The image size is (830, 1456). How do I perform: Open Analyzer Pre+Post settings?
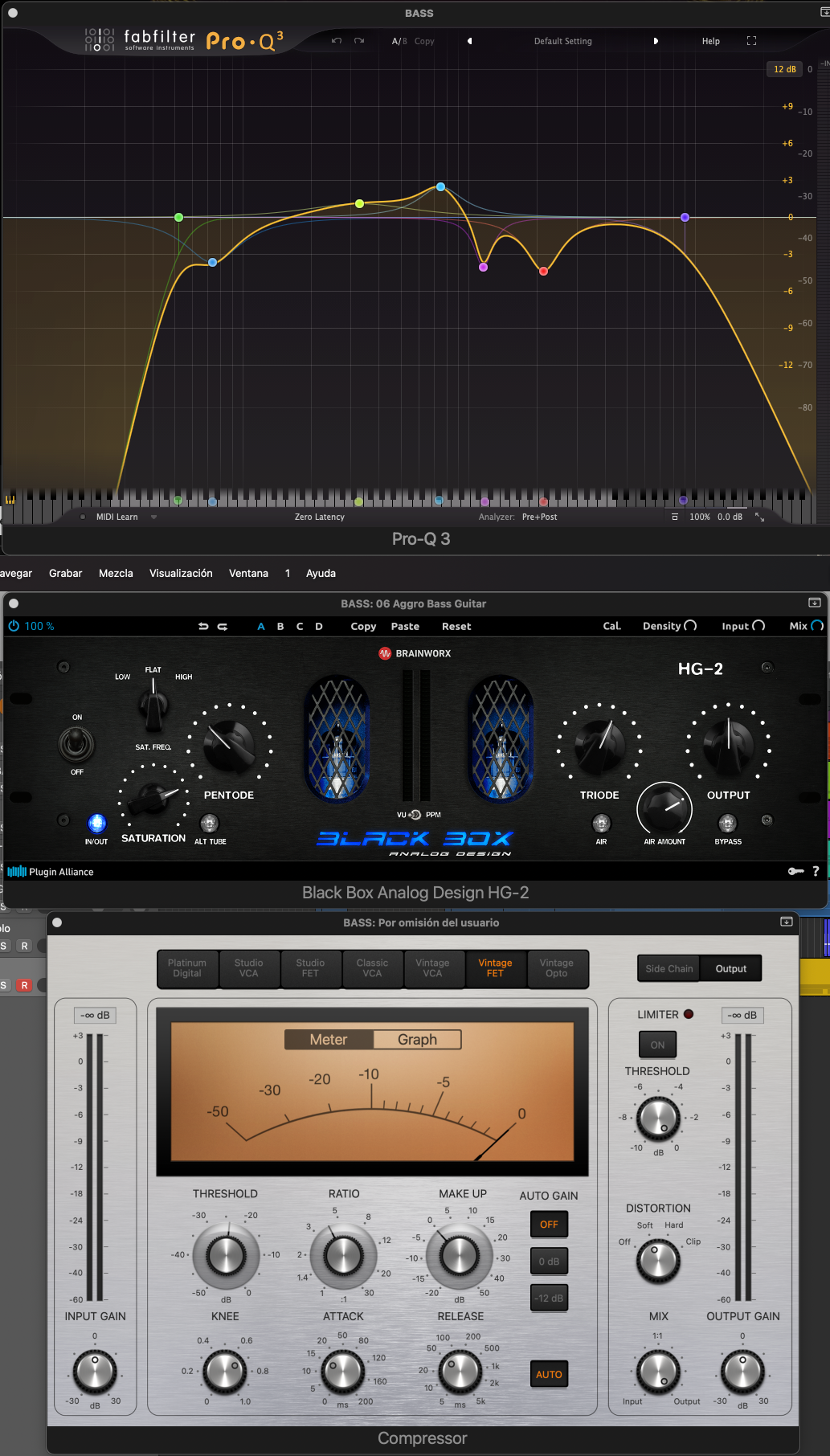[x=539, y=517]
